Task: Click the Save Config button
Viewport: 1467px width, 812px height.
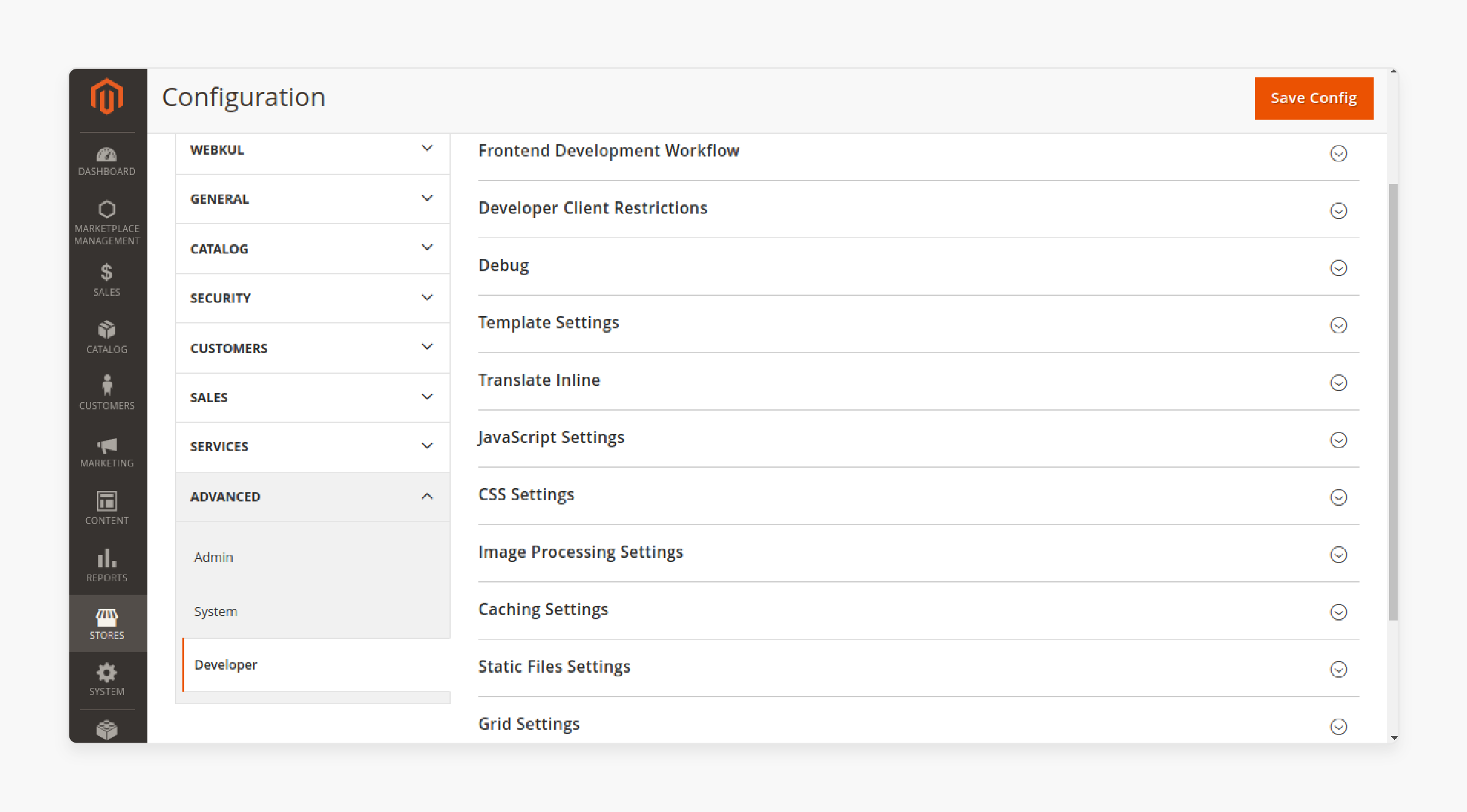Action: [x=1314, y=98]
